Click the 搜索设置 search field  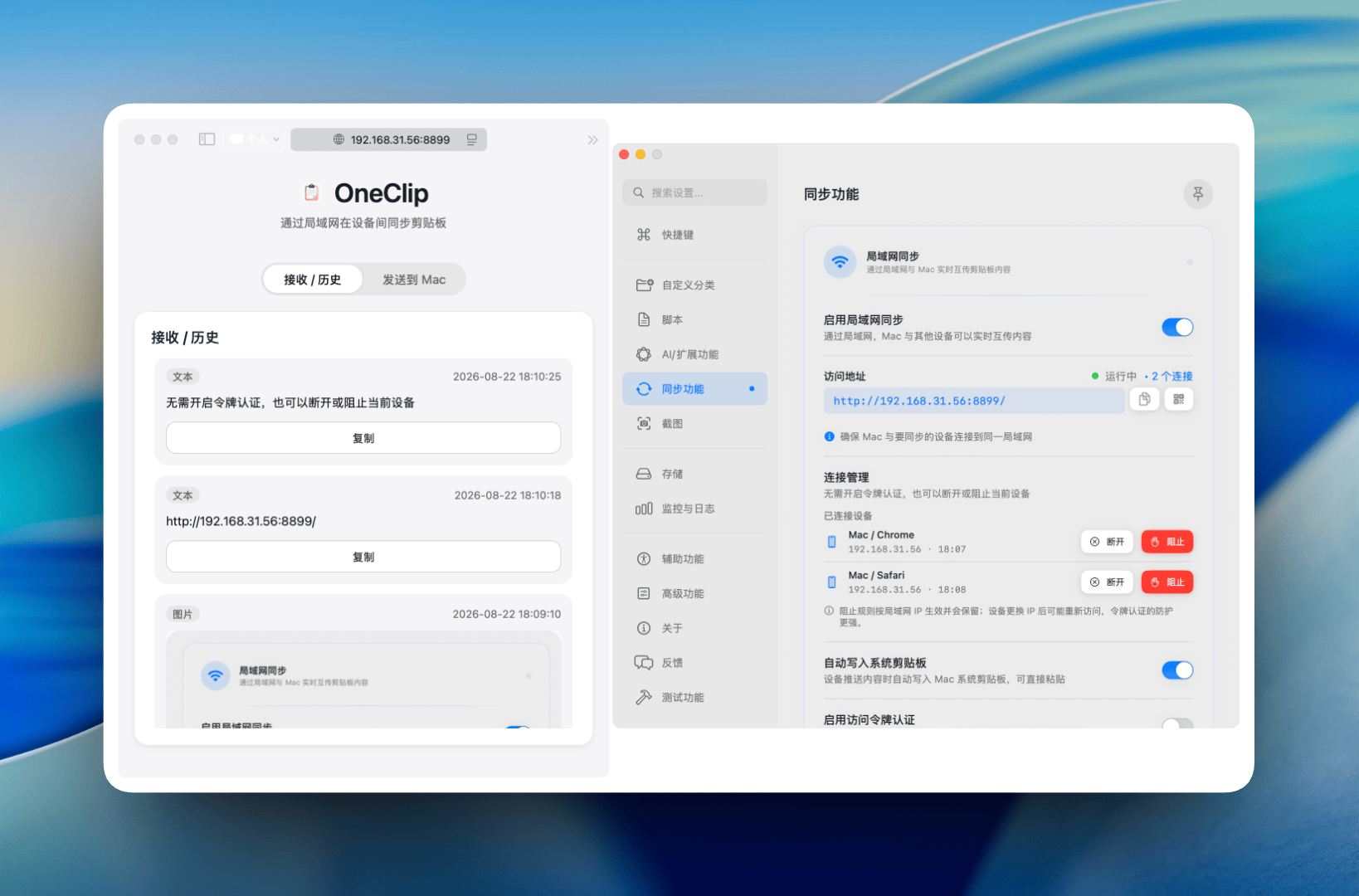[x=694, y=192]
